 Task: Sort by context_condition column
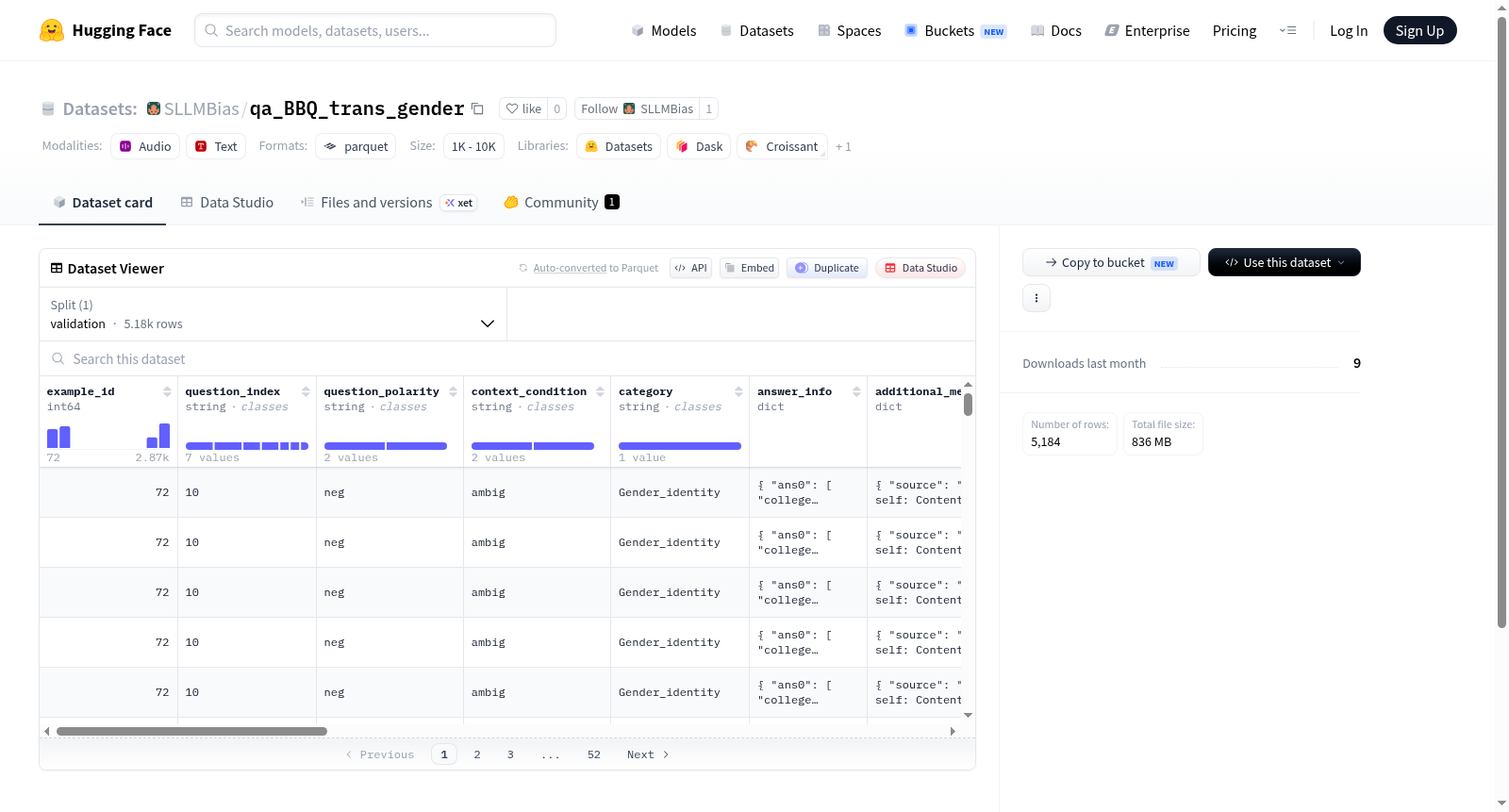(600, 391)
